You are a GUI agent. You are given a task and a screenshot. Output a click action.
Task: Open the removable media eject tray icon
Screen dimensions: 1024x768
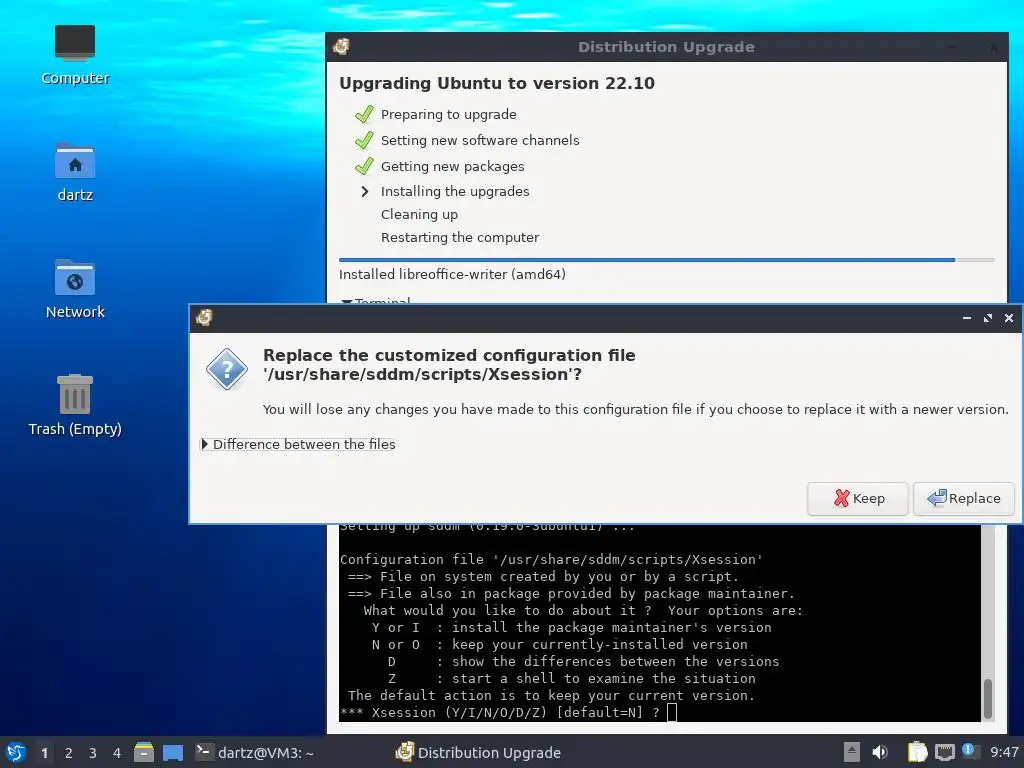click(x=852, y=752)
